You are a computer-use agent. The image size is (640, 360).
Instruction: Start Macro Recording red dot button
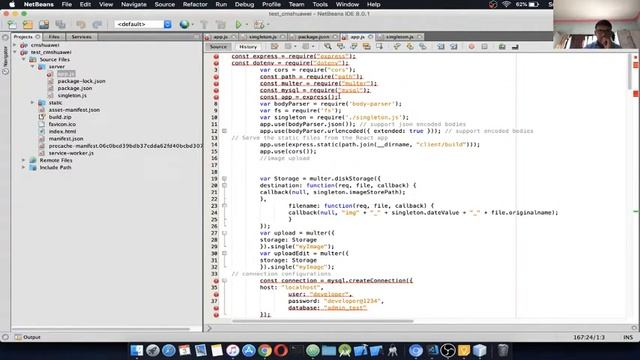(471, 47)
